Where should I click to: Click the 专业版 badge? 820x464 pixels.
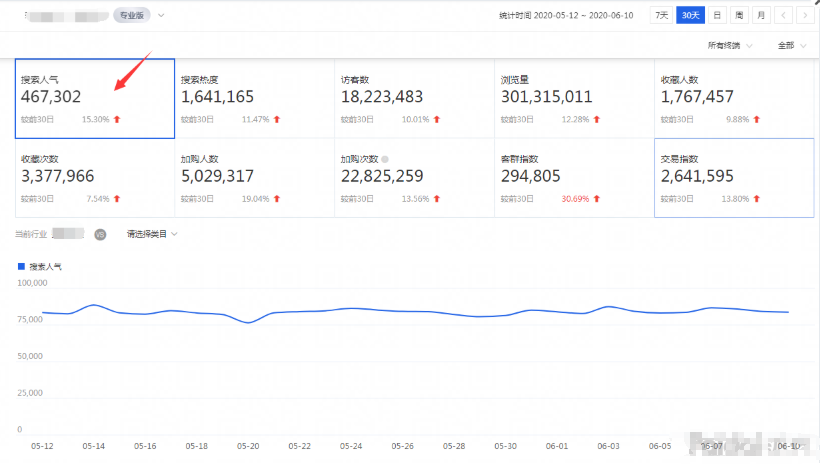[x=133, y=15]
